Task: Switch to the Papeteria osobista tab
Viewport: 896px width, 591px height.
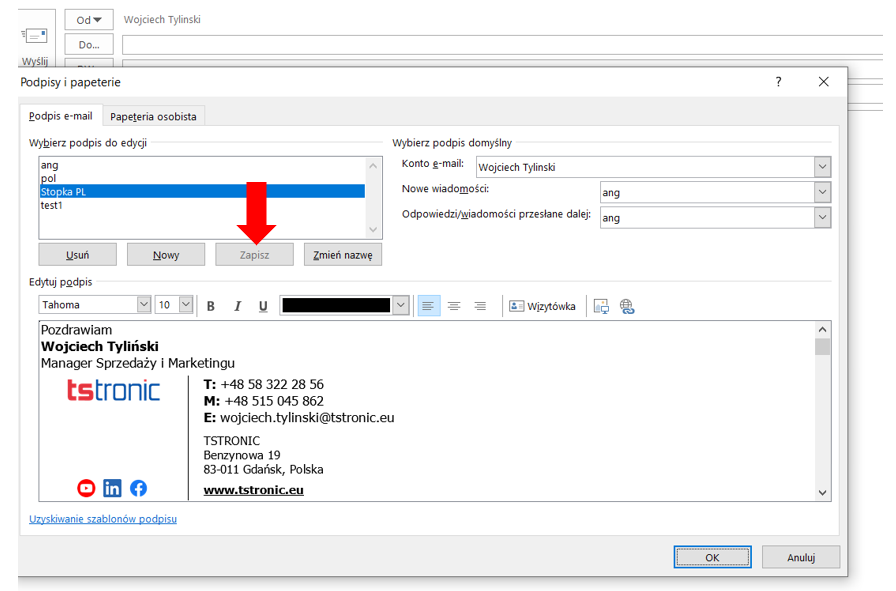Action: [154, 116]
